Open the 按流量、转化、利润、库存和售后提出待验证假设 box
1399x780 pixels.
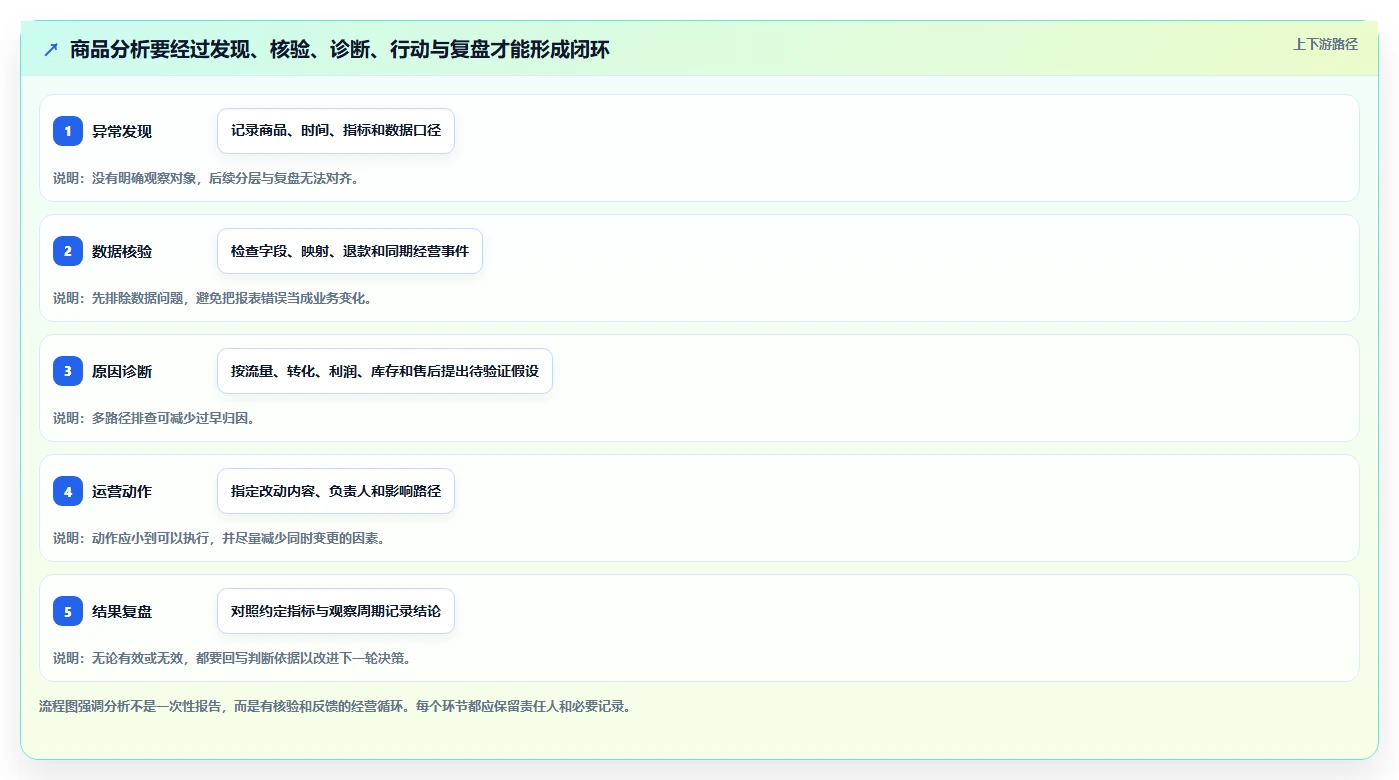[x=385, y=371]
